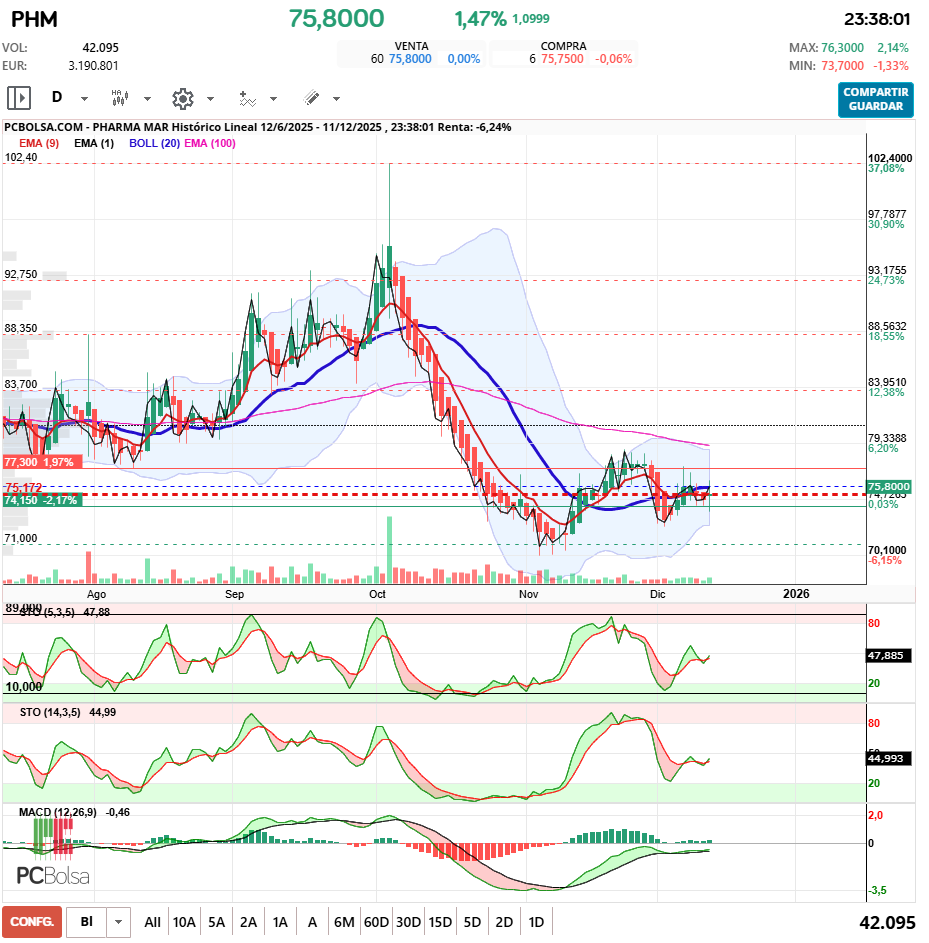Expand the D timeframe dropdown arrow
The width and height of the screenshot is (929, 943).
(x=84, y=99)
